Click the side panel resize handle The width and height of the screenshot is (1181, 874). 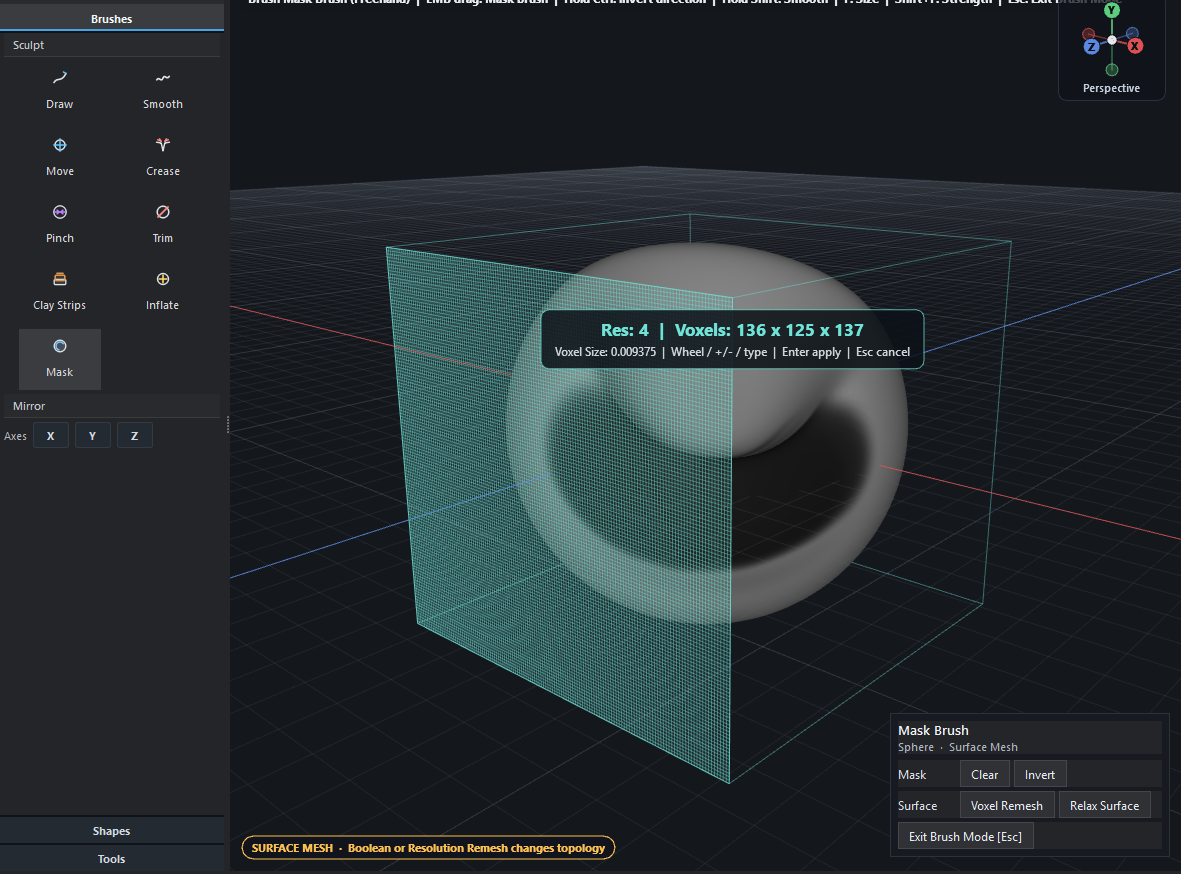pyautogui.click(x=227, y=426)
